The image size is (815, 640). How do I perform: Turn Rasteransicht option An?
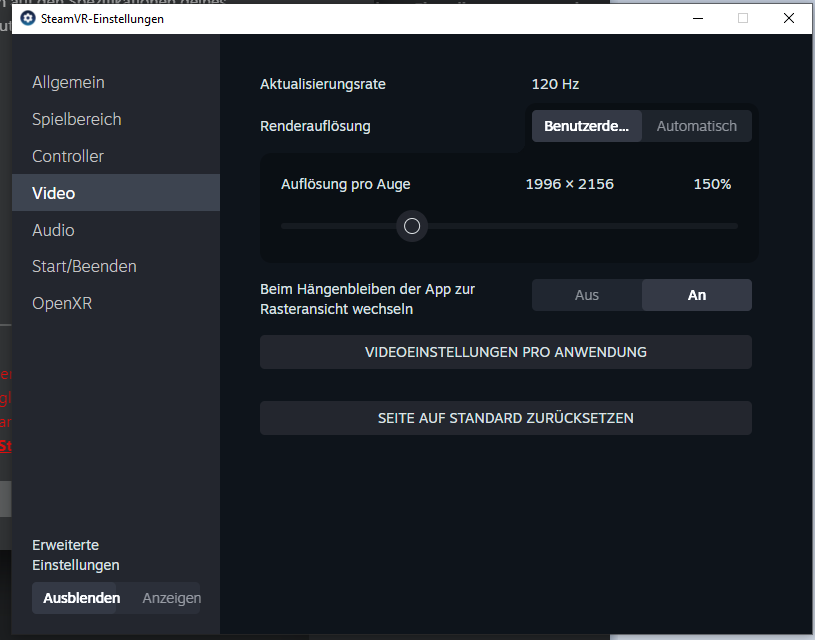pyautogui.click(x=696, y=295)
